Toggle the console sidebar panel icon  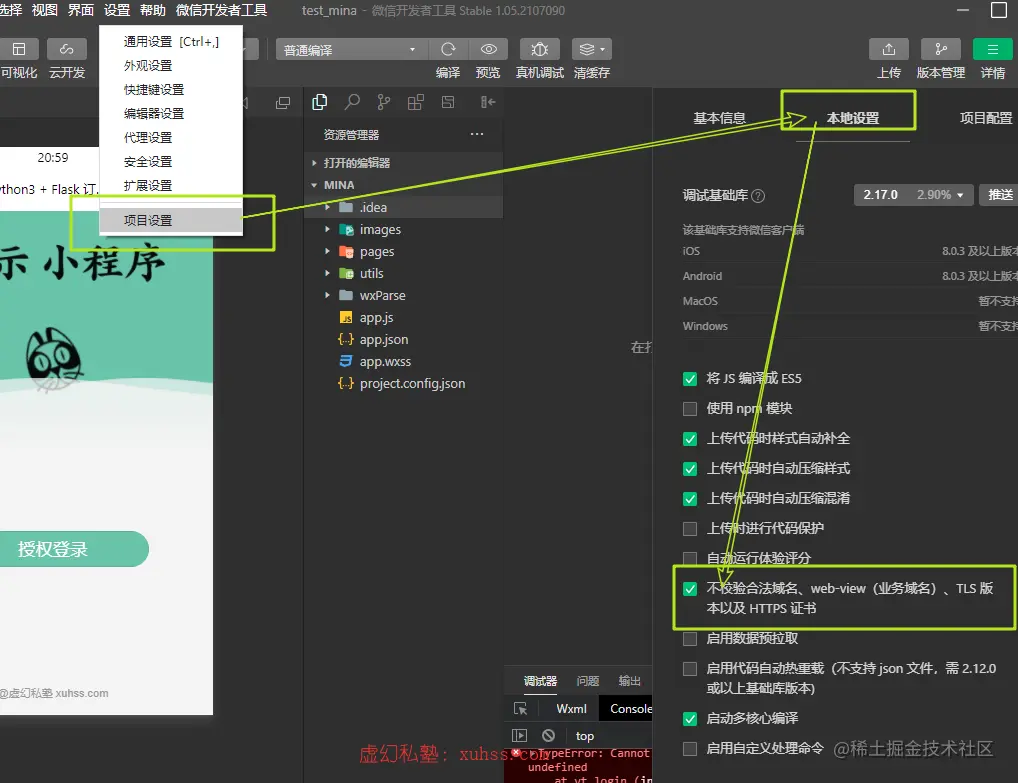pyautogui.click(x=519, y=736)
